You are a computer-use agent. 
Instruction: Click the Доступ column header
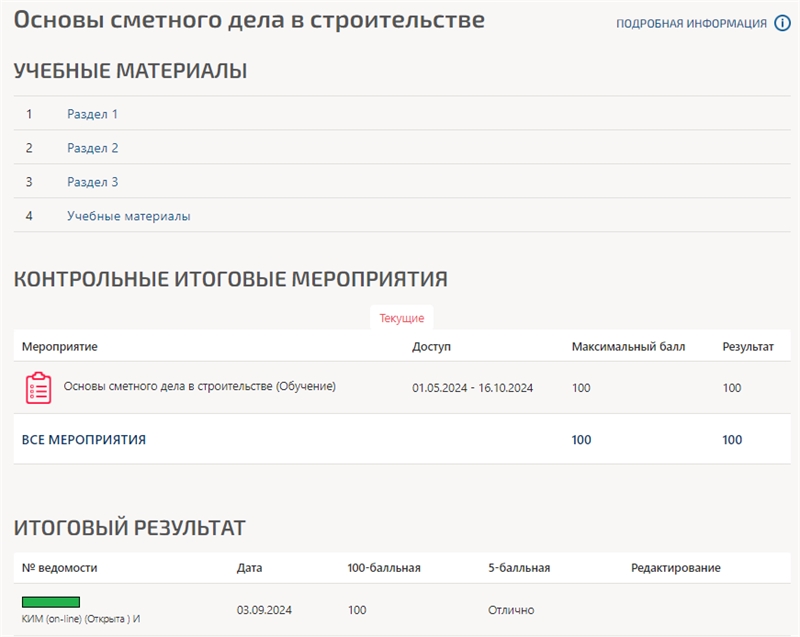[x=431, y=347]
